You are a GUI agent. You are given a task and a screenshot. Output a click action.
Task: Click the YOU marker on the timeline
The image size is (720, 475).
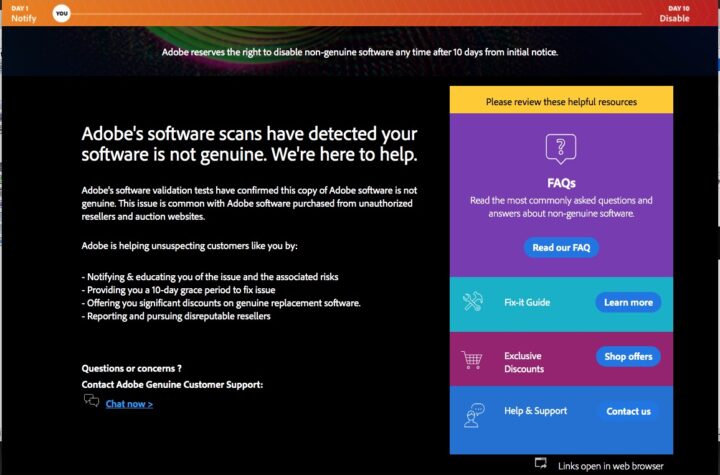(x=62, y=13)
